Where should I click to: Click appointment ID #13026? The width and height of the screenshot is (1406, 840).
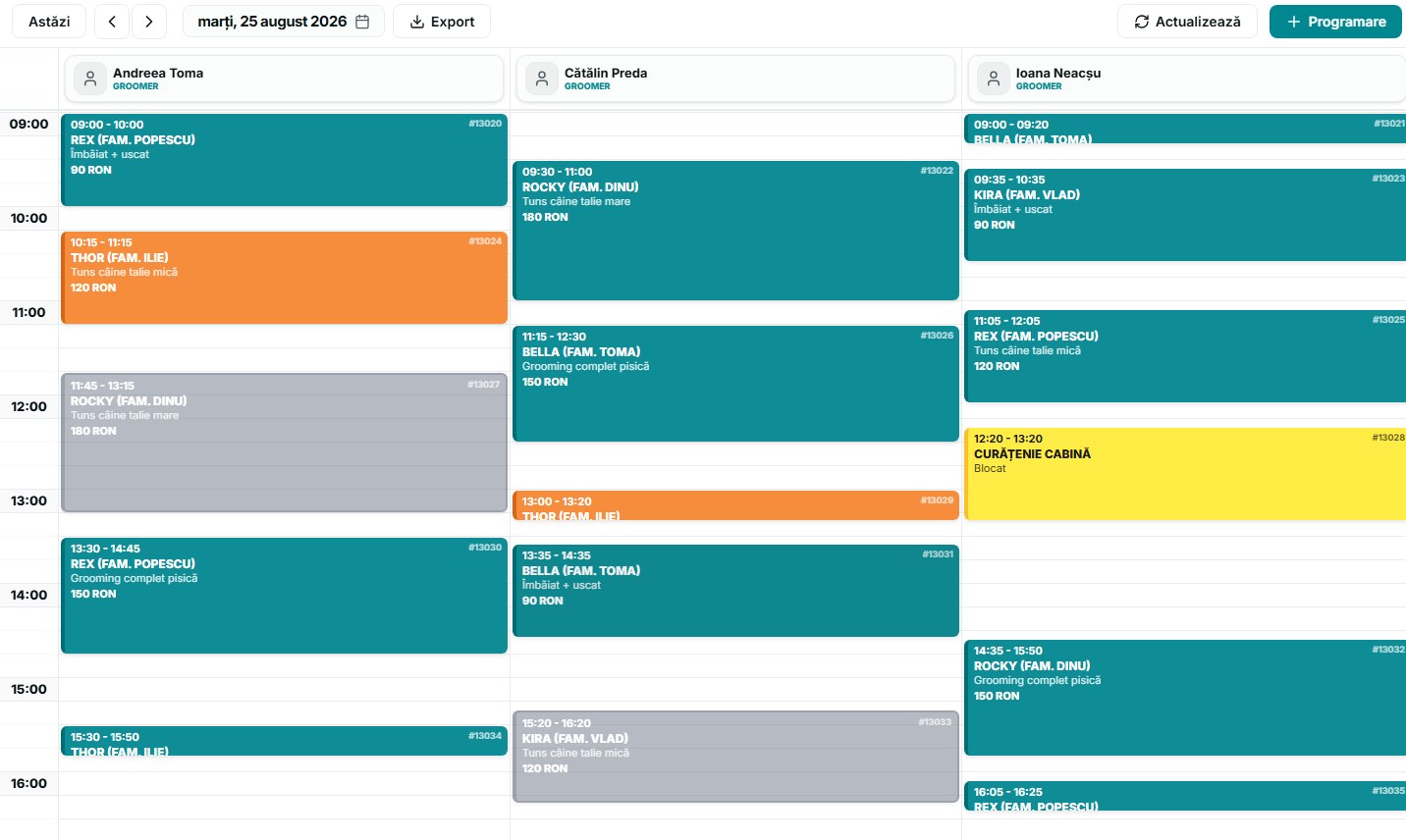click(x=937, y=336)
